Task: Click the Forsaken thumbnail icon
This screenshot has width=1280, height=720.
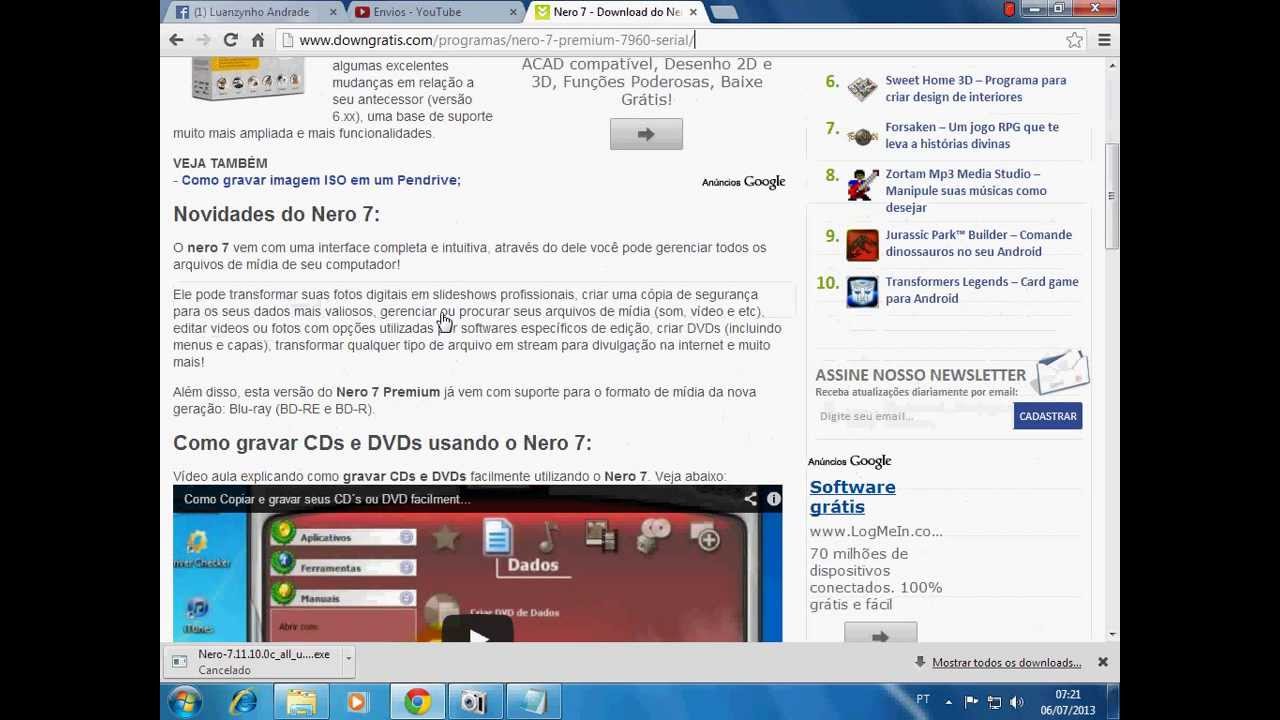Action: click(x=862, y=136)
